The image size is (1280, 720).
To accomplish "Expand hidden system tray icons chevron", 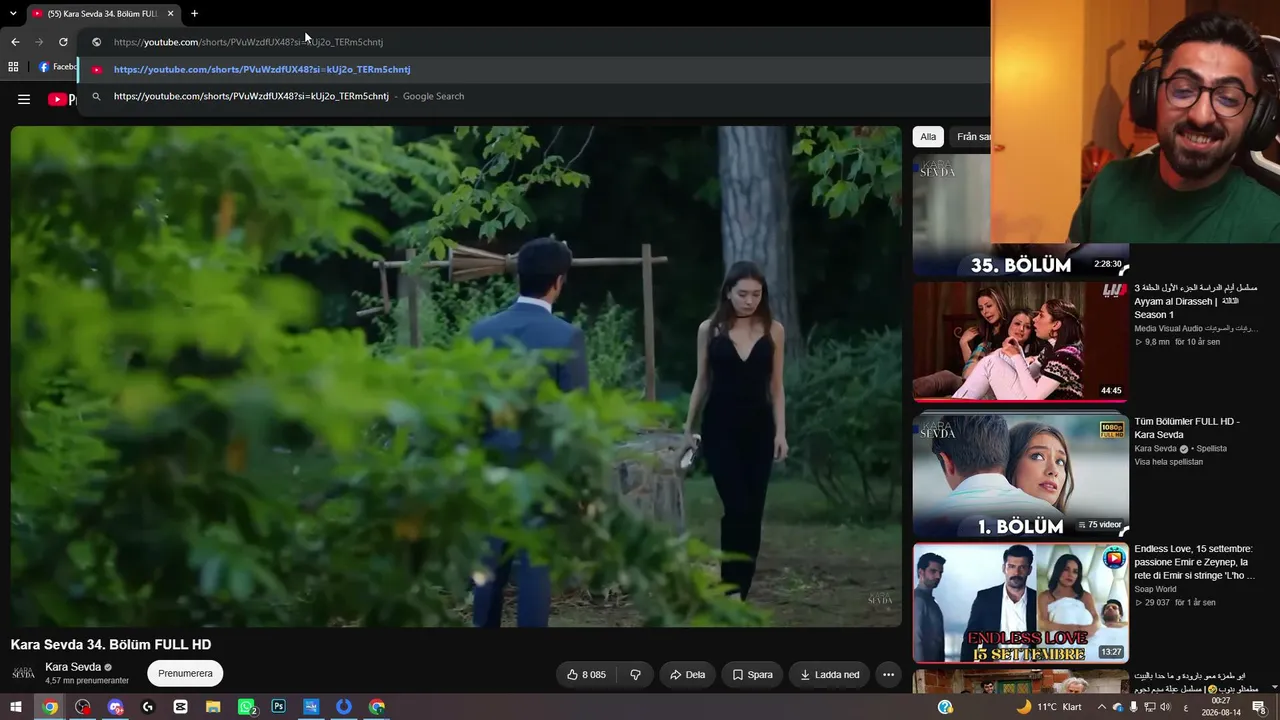I will [1102, 707].
